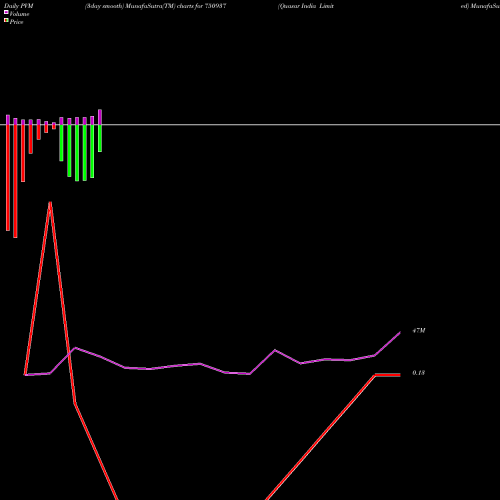Click the Quasar India company name text
The width and height of the screenshot is (500, 500).
(x=306, y=6)
